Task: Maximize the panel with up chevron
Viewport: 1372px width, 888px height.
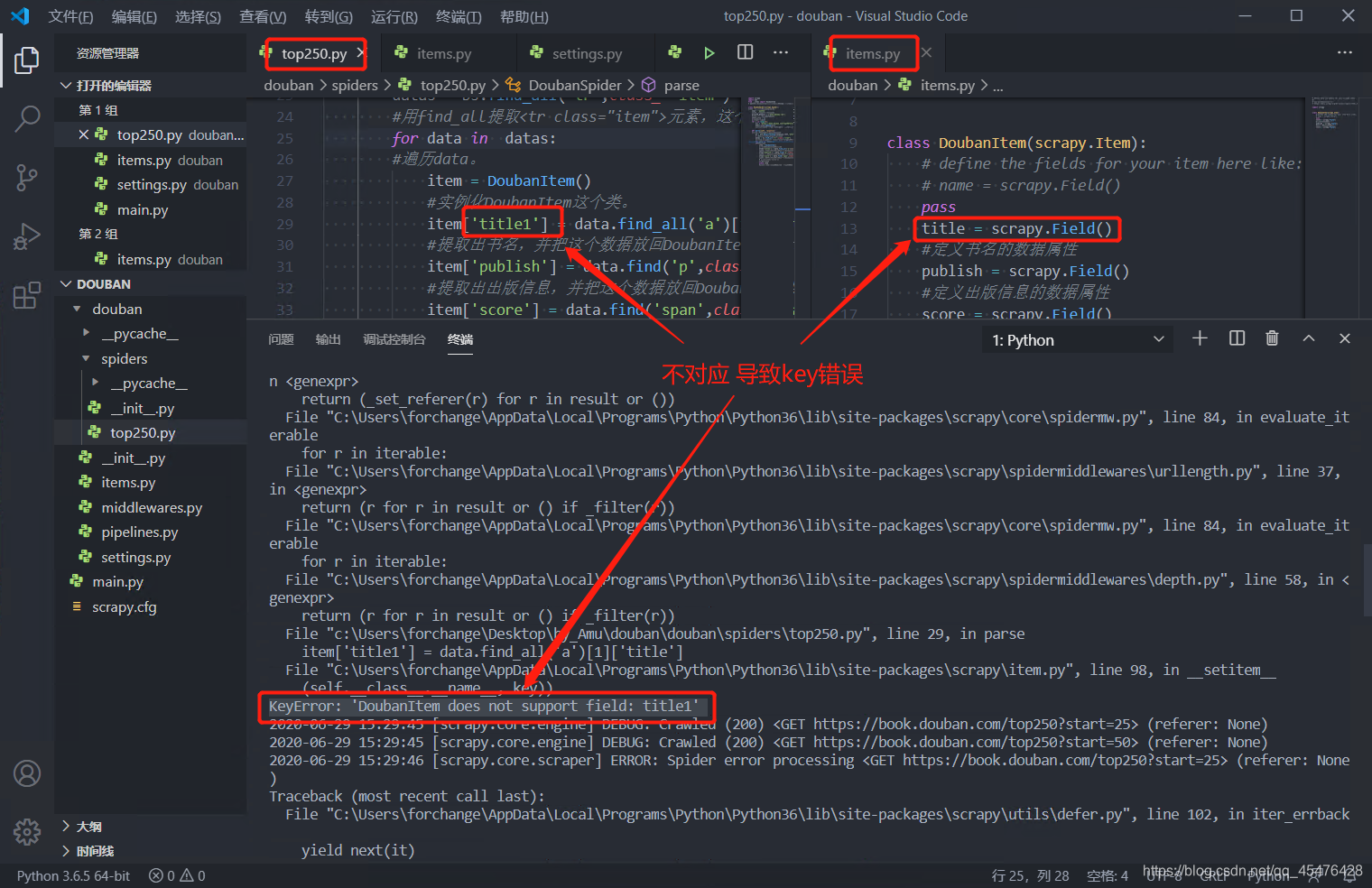Action: [x=1309, y=338]
